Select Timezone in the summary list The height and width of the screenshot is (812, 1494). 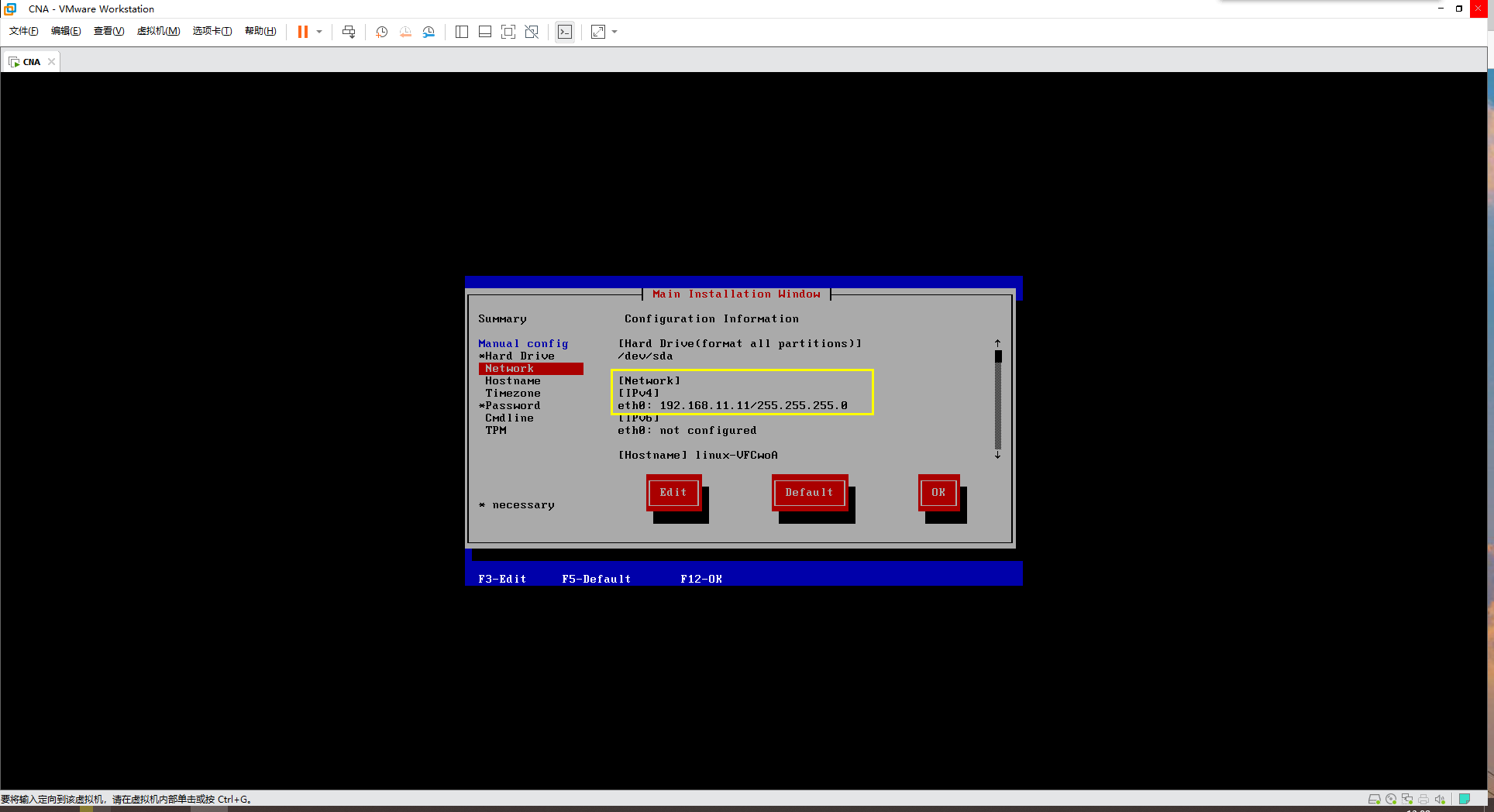513,394
